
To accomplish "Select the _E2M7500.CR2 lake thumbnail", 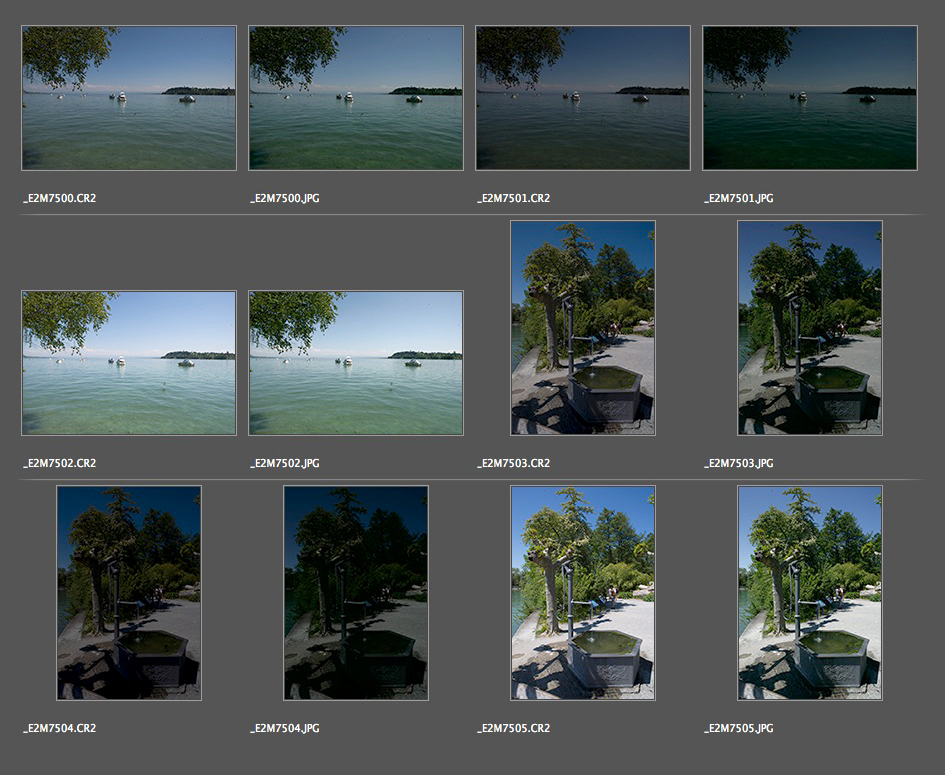I will [129, 98].
